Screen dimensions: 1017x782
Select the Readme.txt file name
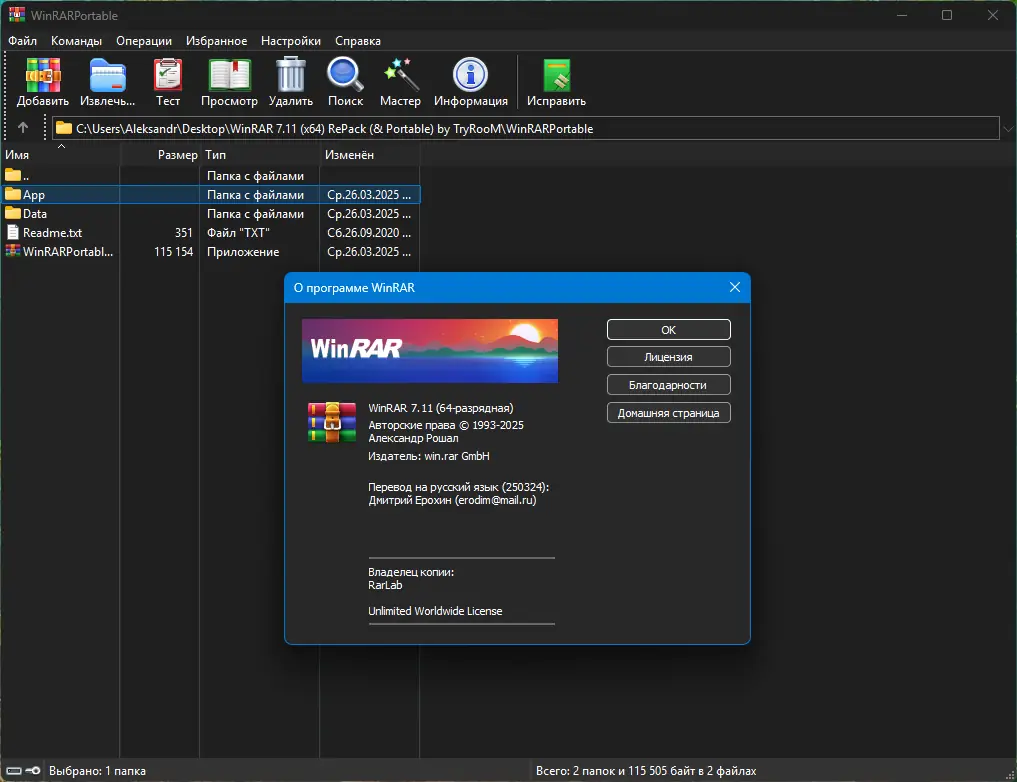(x=53, y=233)
